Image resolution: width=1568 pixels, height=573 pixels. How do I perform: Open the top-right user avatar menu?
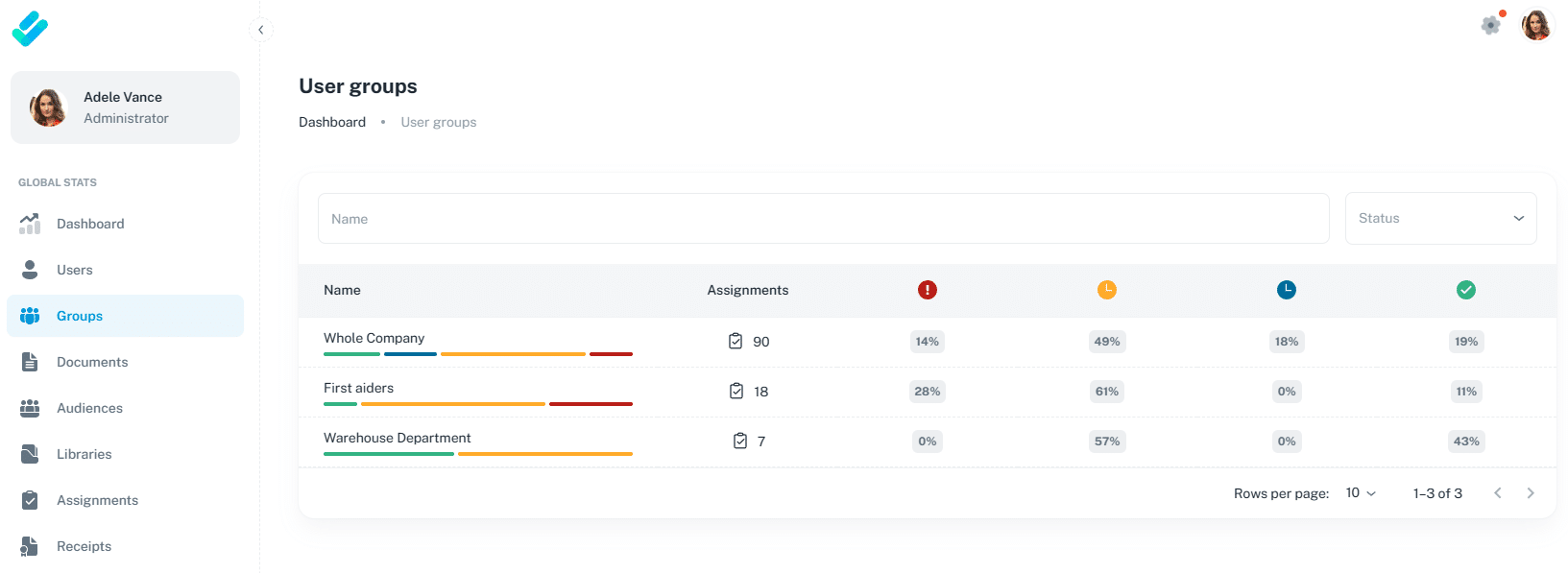click(1536, 26)
